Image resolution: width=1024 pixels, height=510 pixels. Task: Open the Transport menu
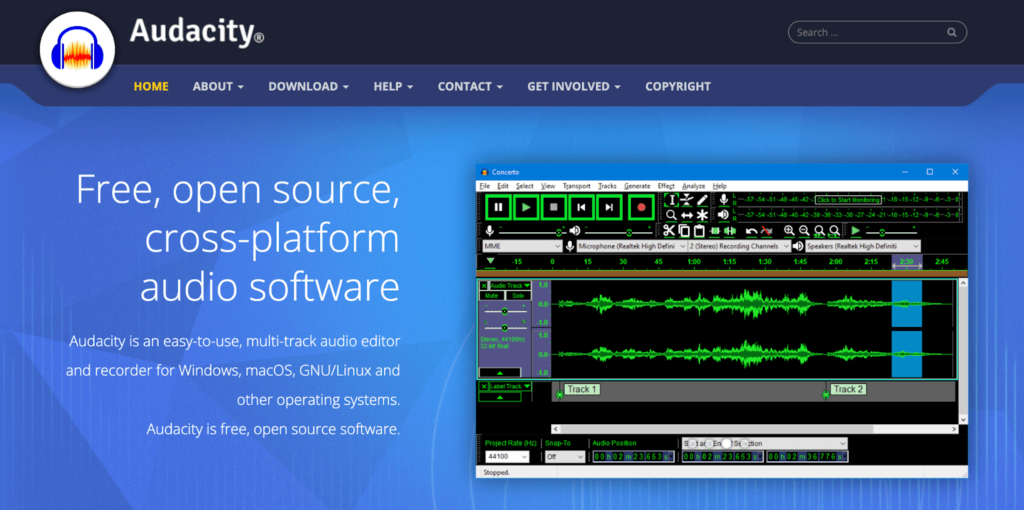click(x=577, y=186)
